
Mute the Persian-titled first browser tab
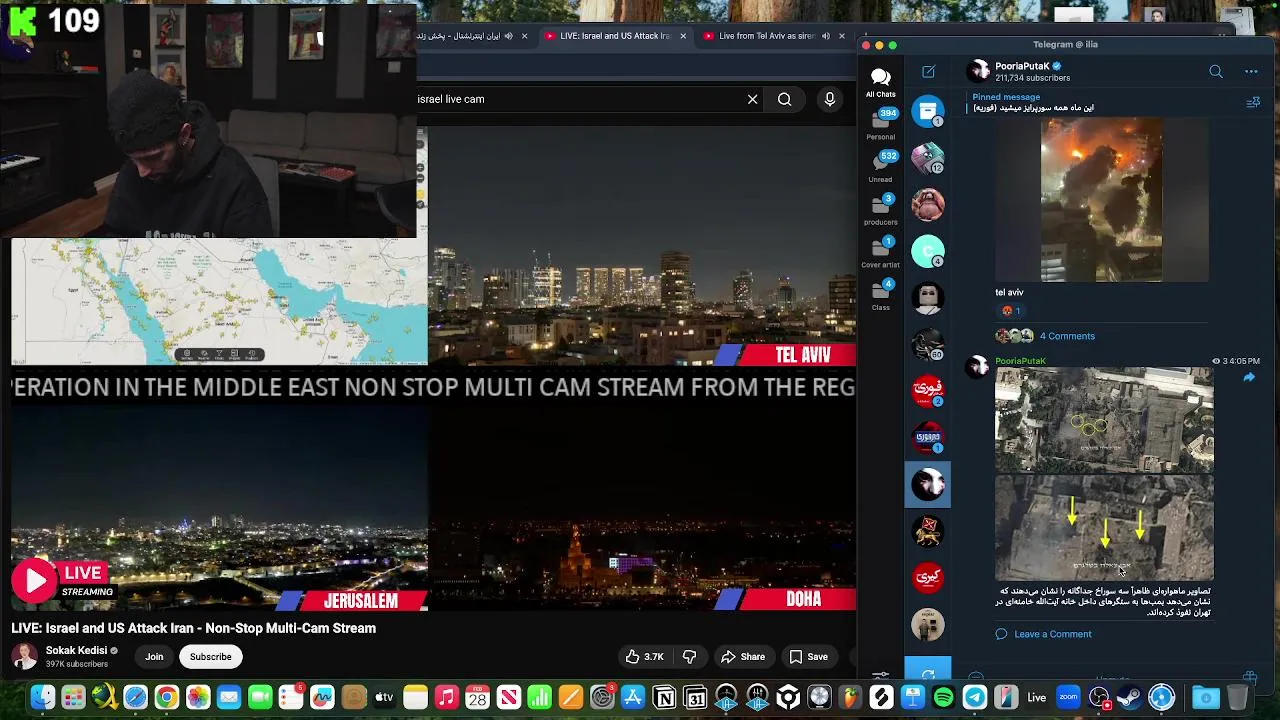(x=508, y=36)
